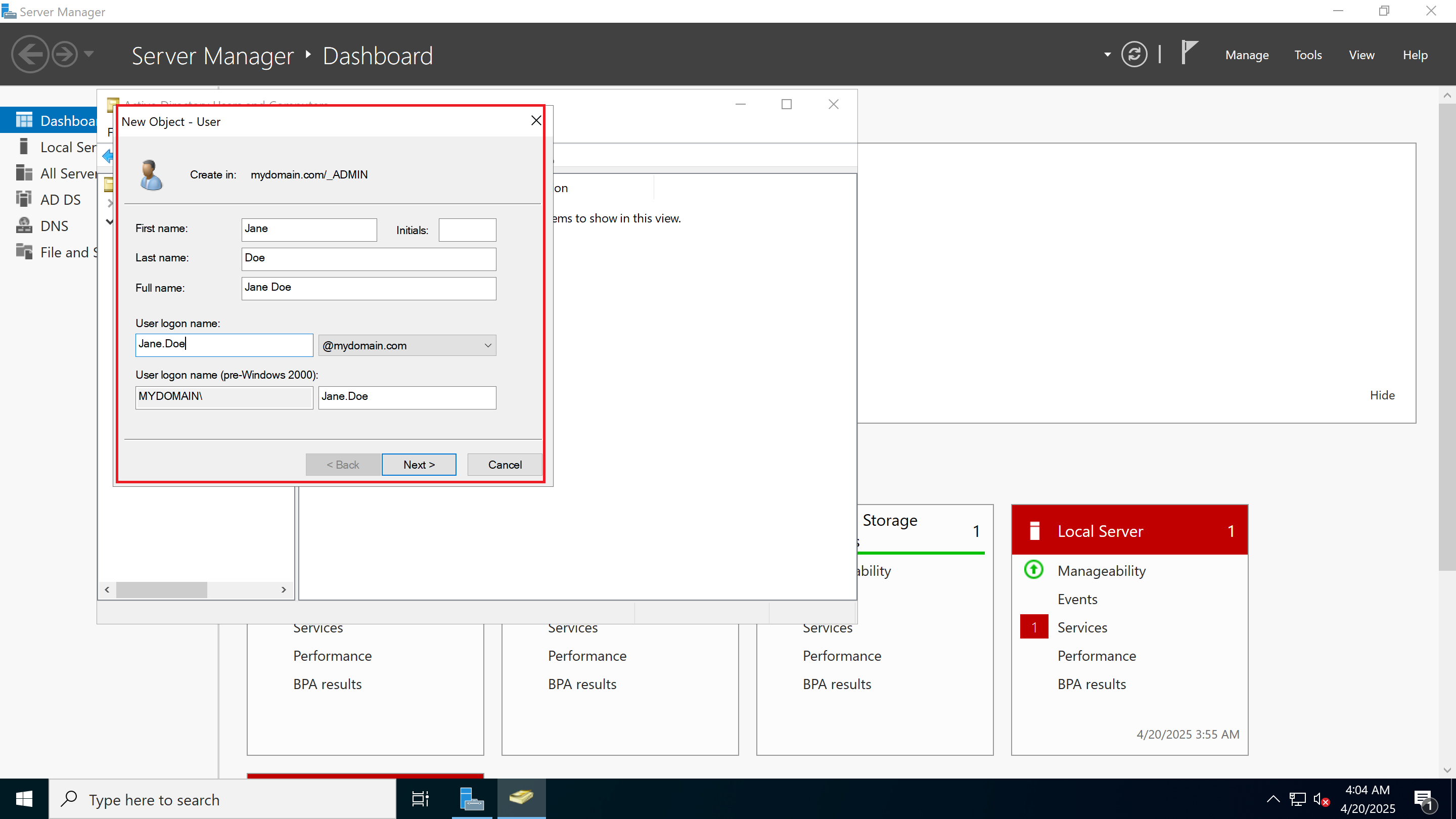Refresh the Server Manager dashboard
The width and height of the screenshot is (1456, 819).
[x=1134, y=55]
